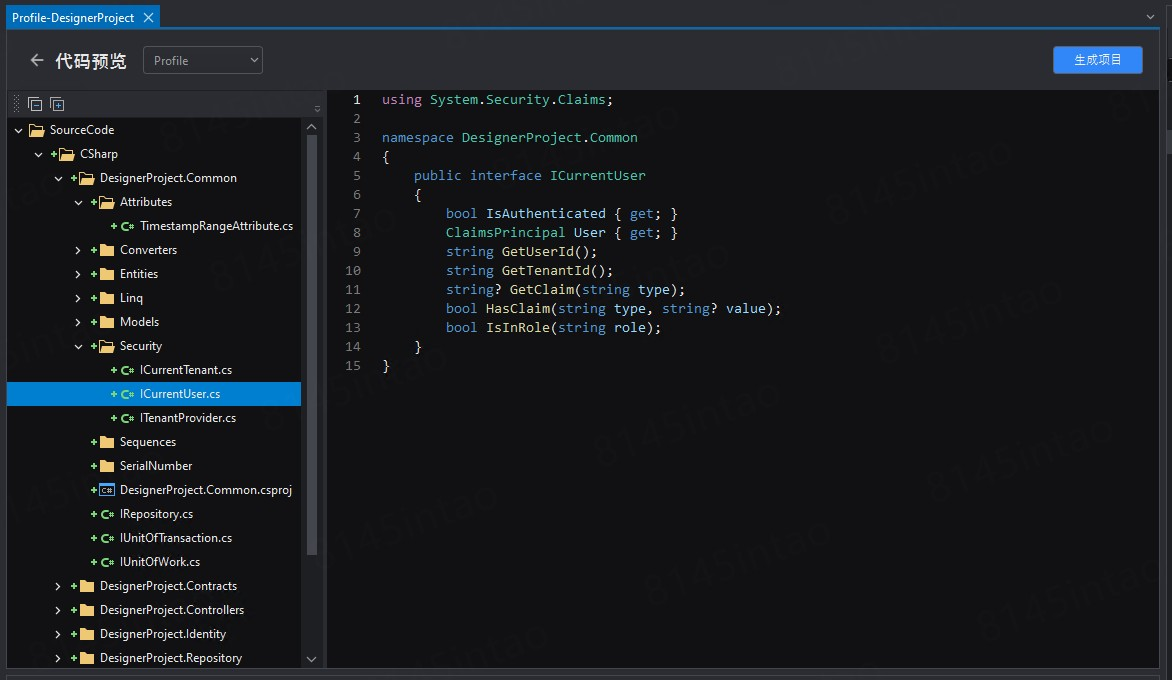
Task: Expand the Models folder
Action: tap(78, 322)
